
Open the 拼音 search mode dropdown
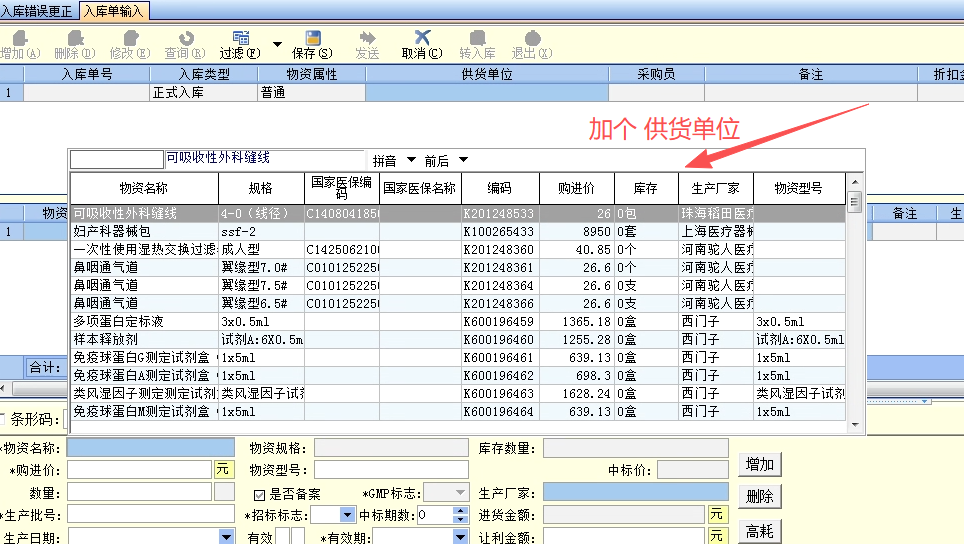(x=411, y=160)
